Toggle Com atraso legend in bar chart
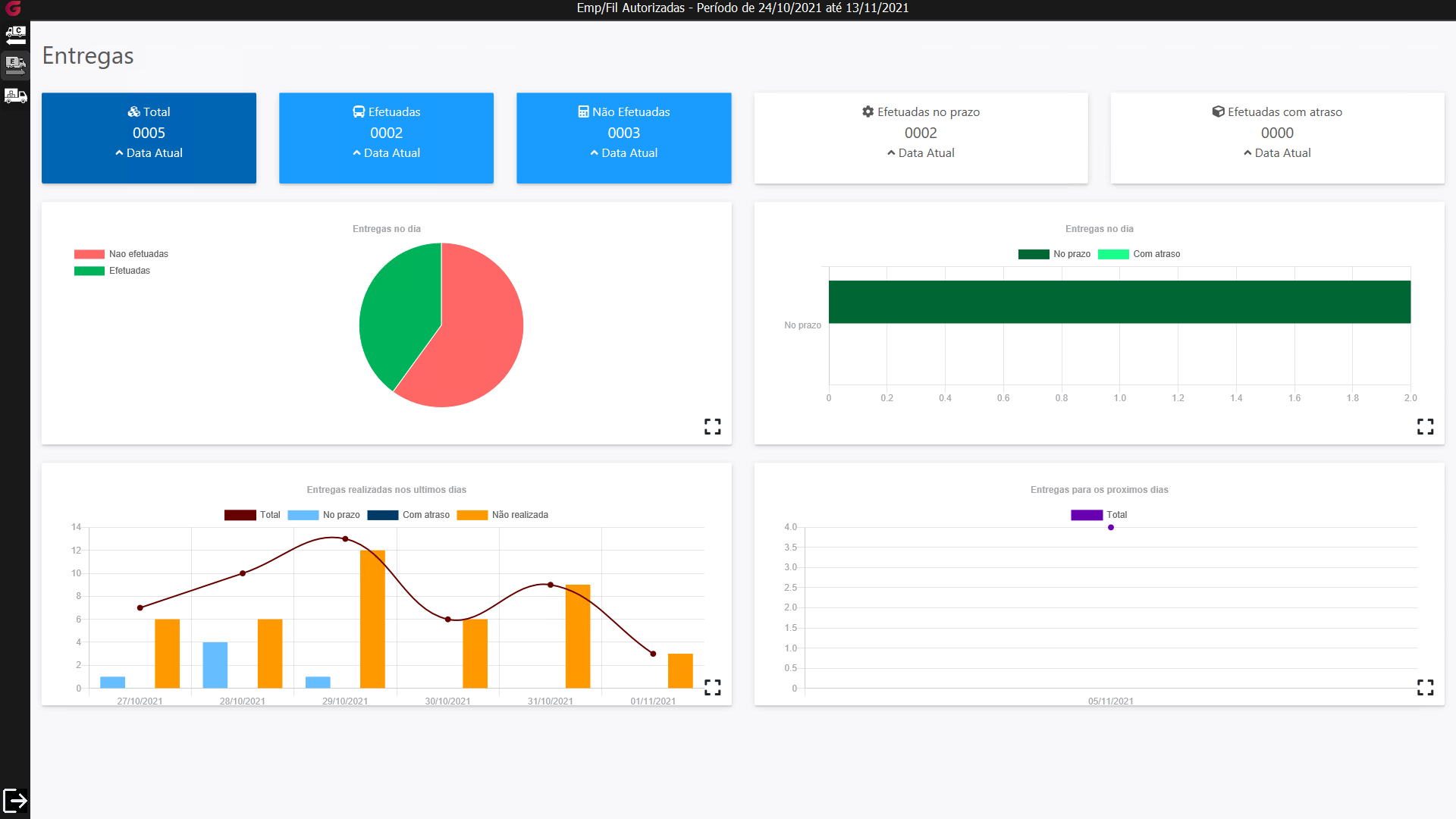 coord(1139,254)
